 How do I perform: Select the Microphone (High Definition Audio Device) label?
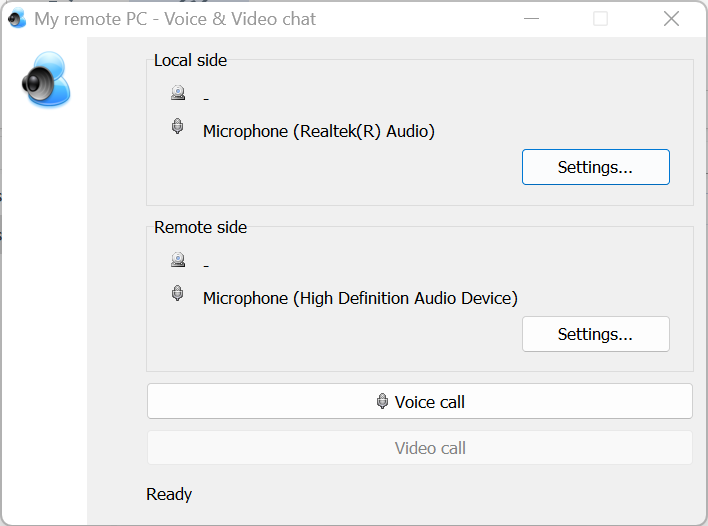pyautogui.click(x=360, y=298)
